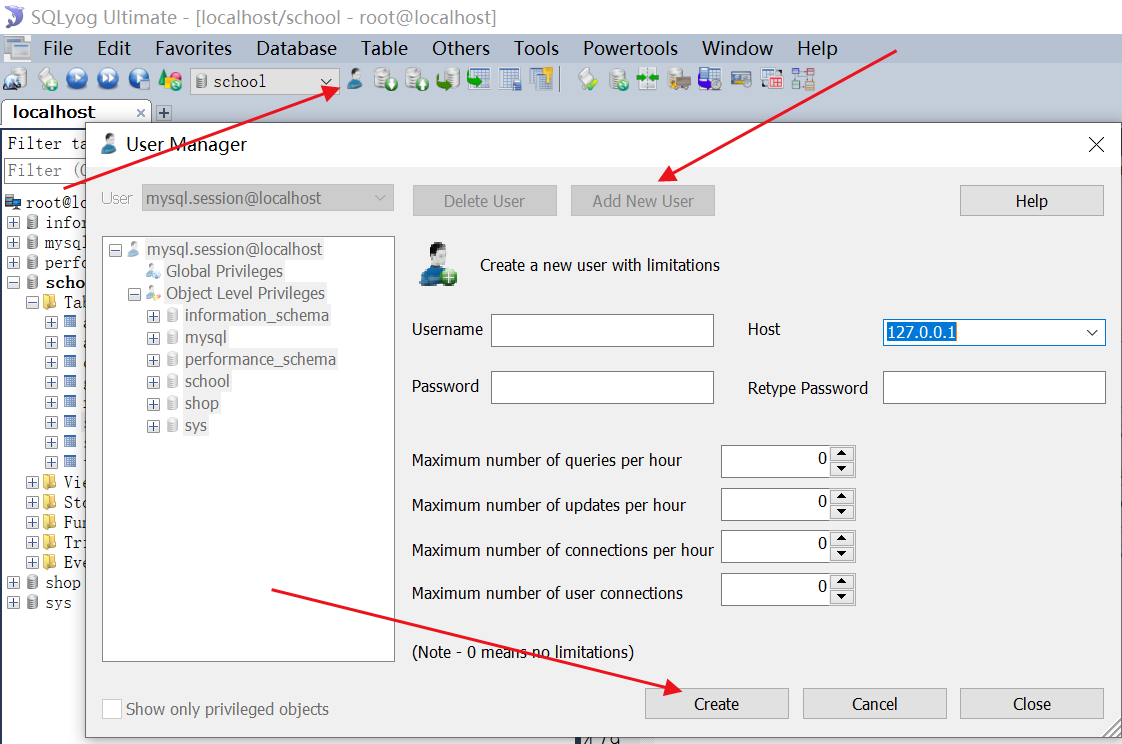1122x744 pixels.
Task: Expand shop in User Manager privileges tree
Action: [x=153, y=405]
